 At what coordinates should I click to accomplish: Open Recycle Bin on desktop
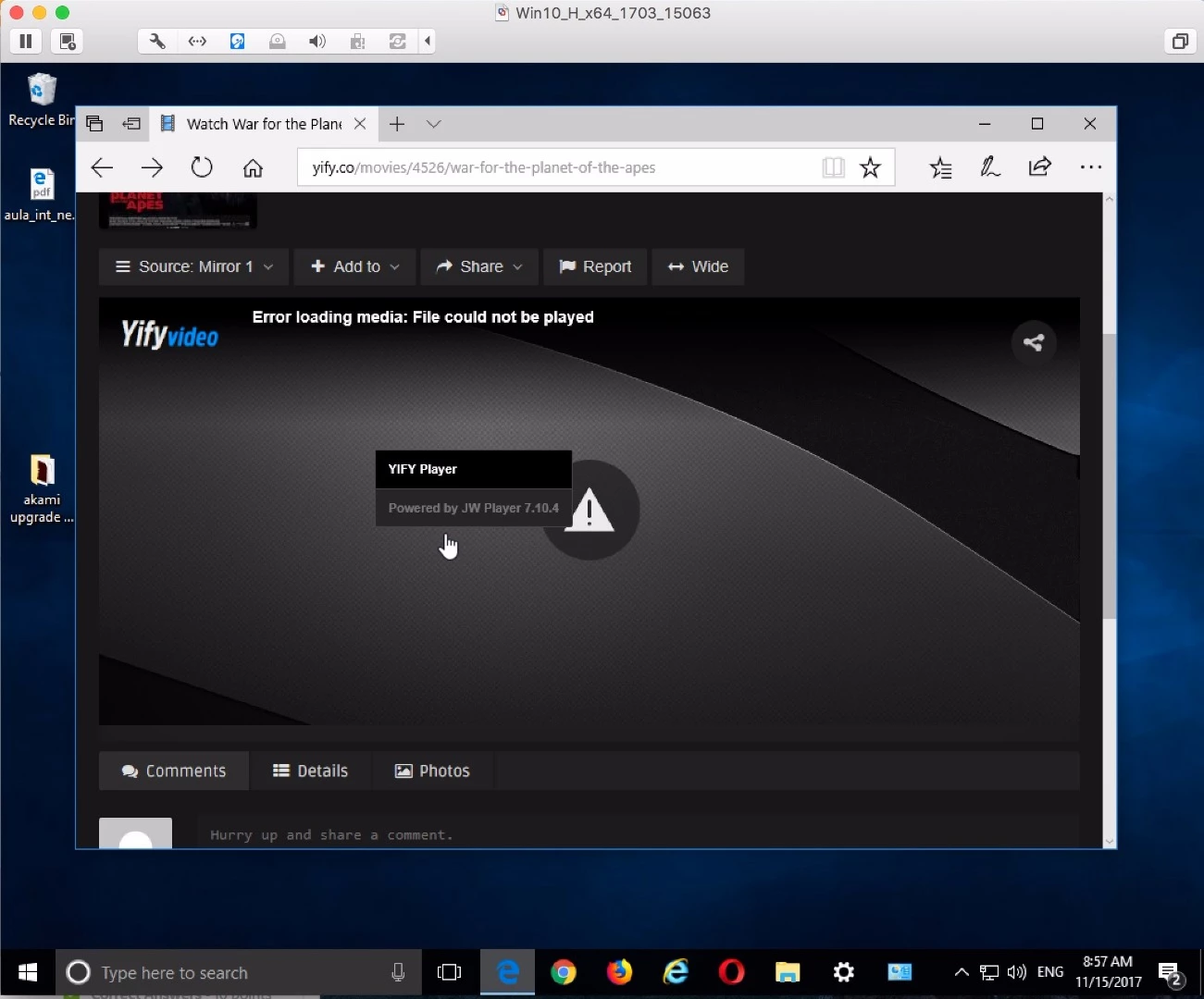click(x=41, y=100)
